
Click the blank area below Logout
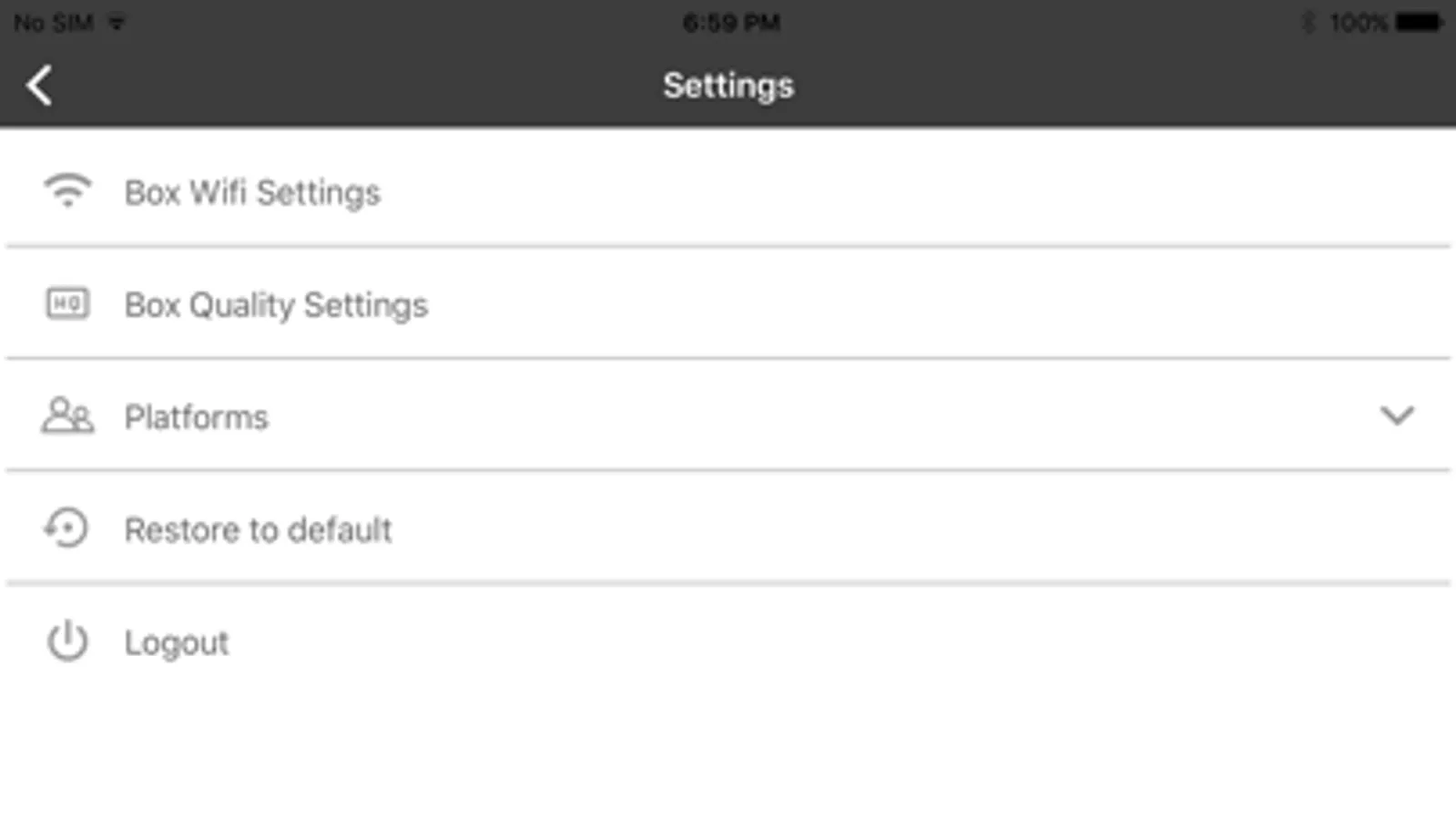pos(728,747)
